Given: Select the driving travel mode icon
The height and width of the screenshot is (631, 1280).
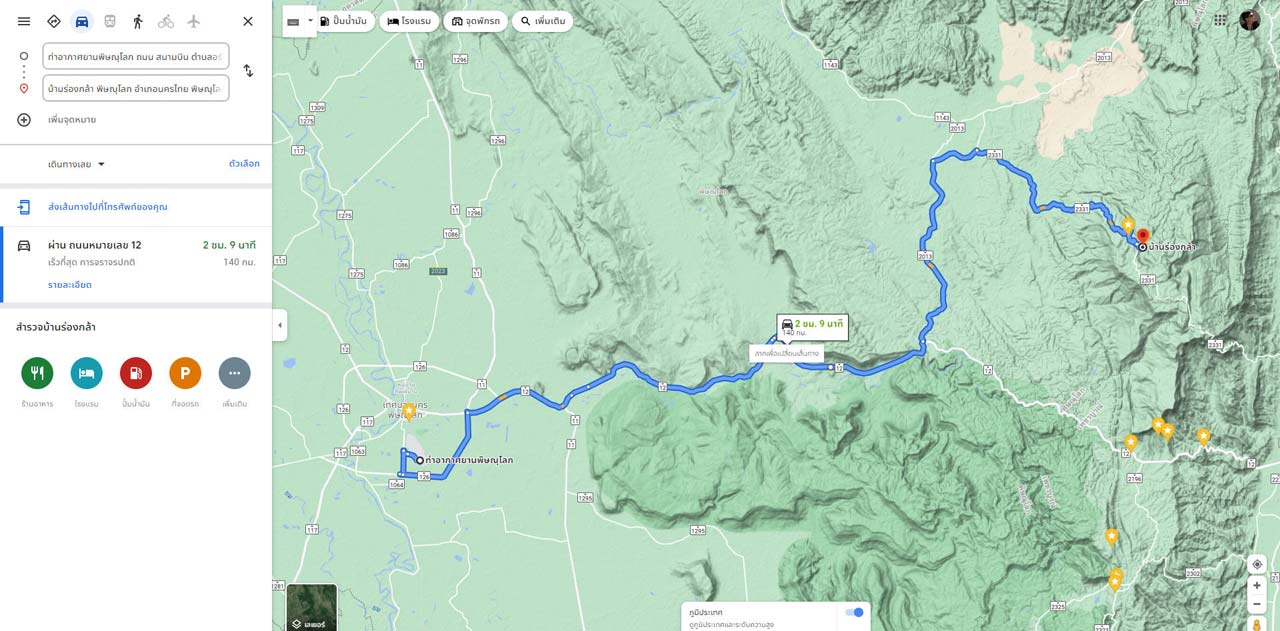Looking at the screenshot, I should 82,21.
